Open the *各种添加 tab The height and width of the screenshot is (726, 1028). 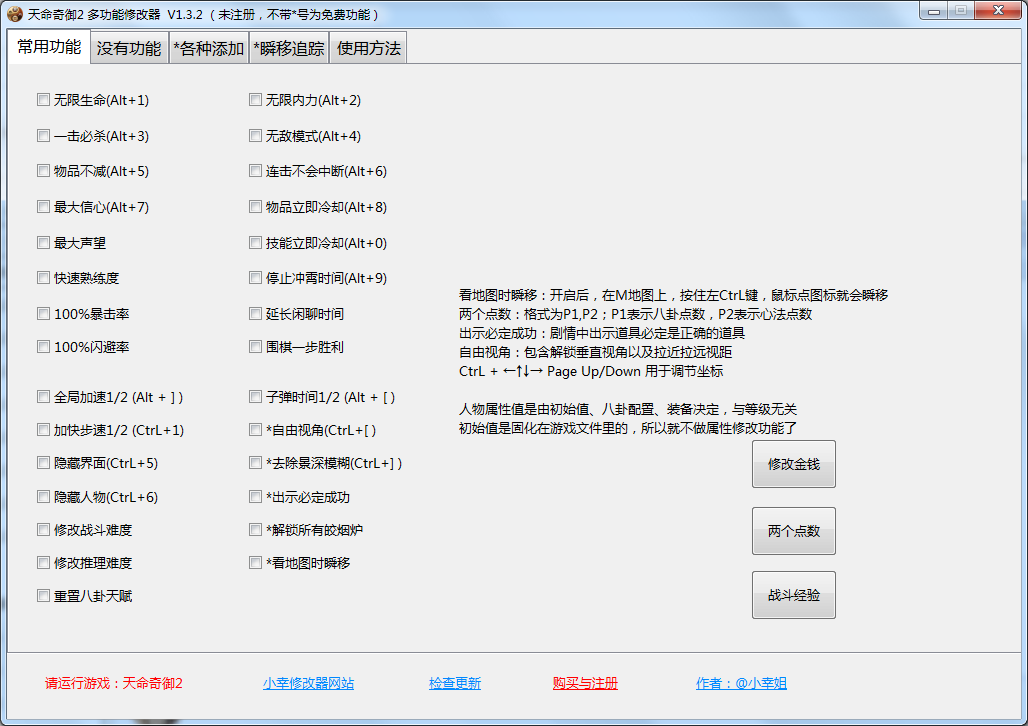[x=208, y=46]
